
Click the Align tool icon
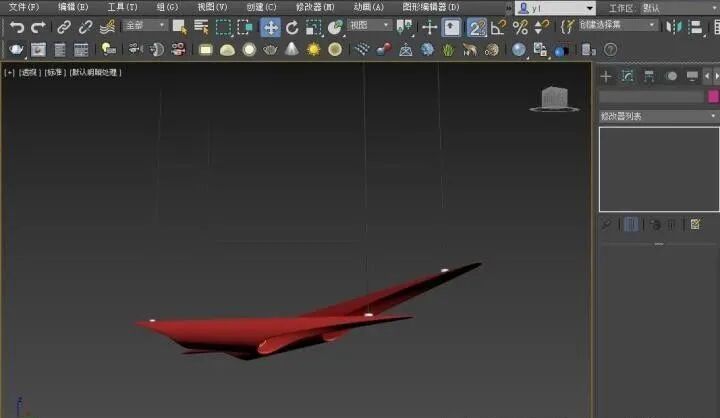point(696,28)
